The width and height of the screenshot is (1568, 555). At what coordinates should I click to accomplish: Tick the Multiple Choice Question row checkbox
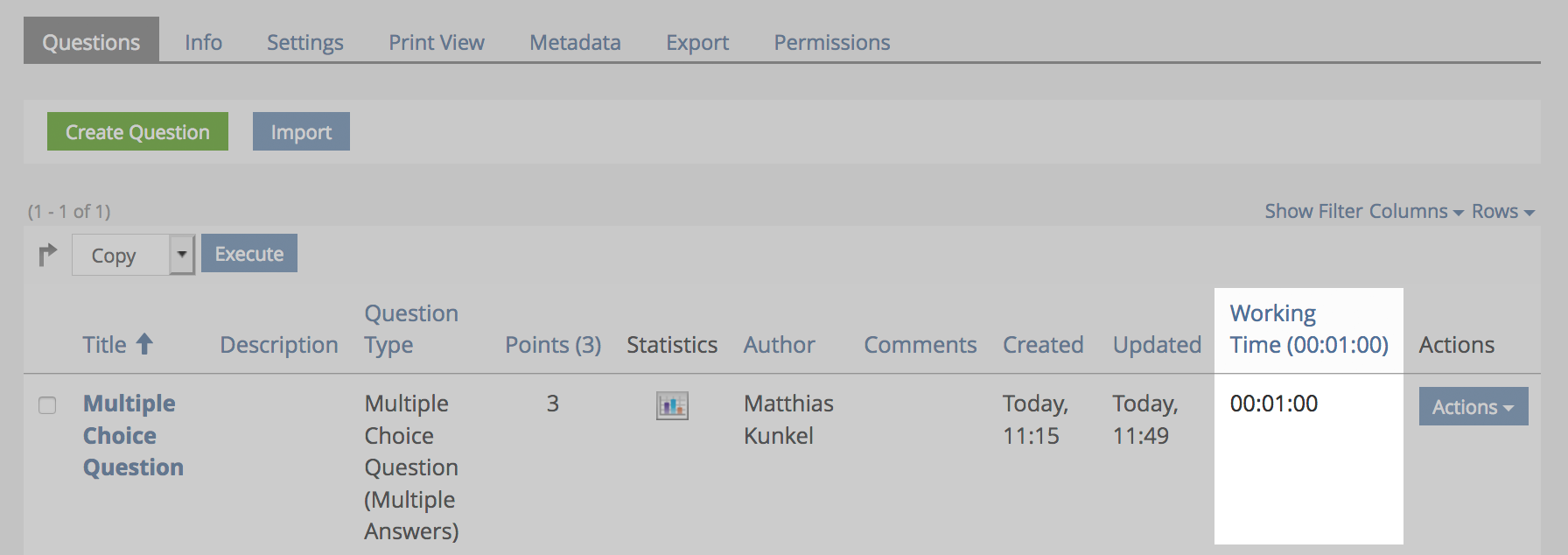tap(47, 404)
